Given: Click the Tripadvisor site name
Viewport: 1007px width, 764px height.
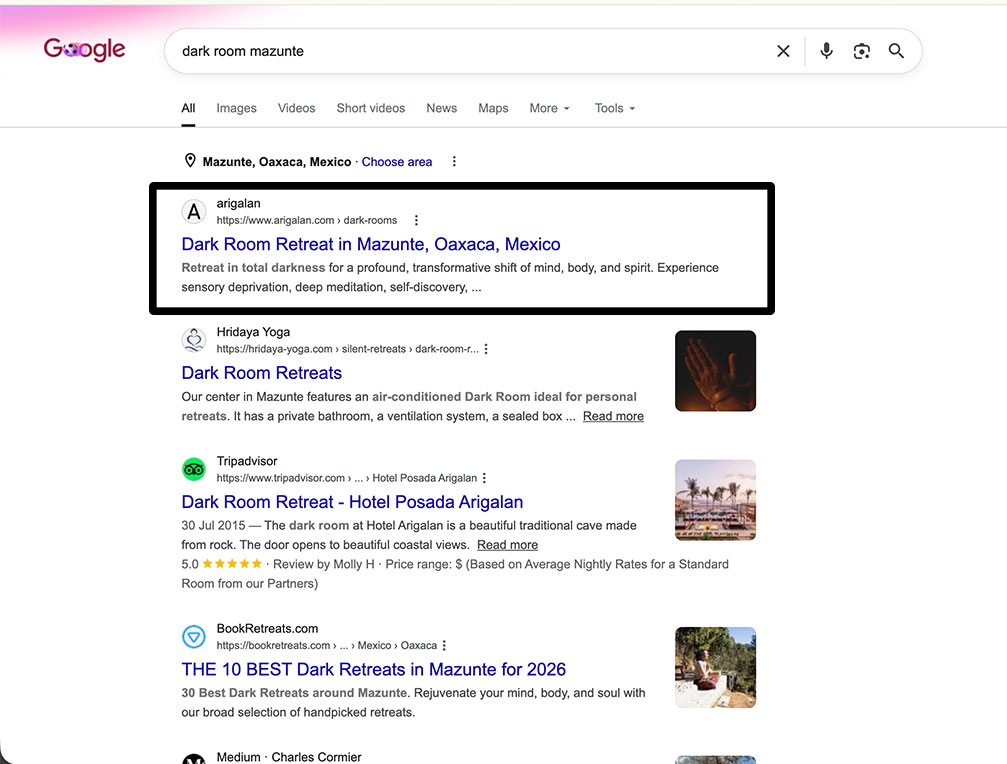Looking at the screenshot, I should (247, 461).
